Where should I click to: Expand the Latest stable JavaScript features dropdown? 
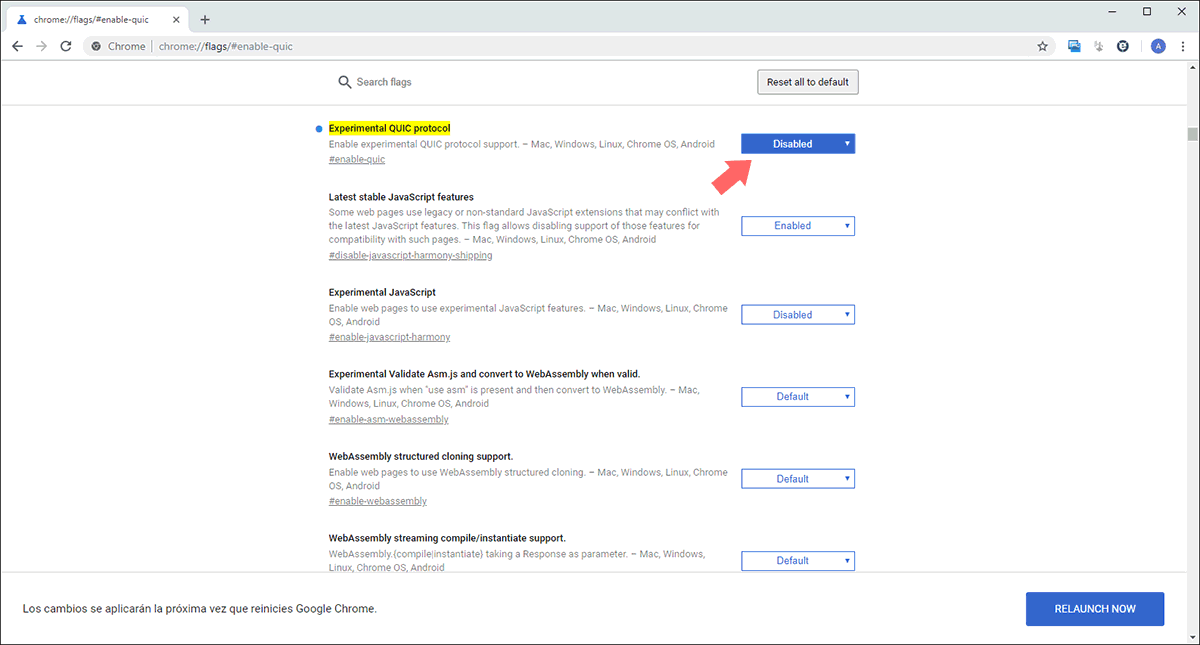797,226
